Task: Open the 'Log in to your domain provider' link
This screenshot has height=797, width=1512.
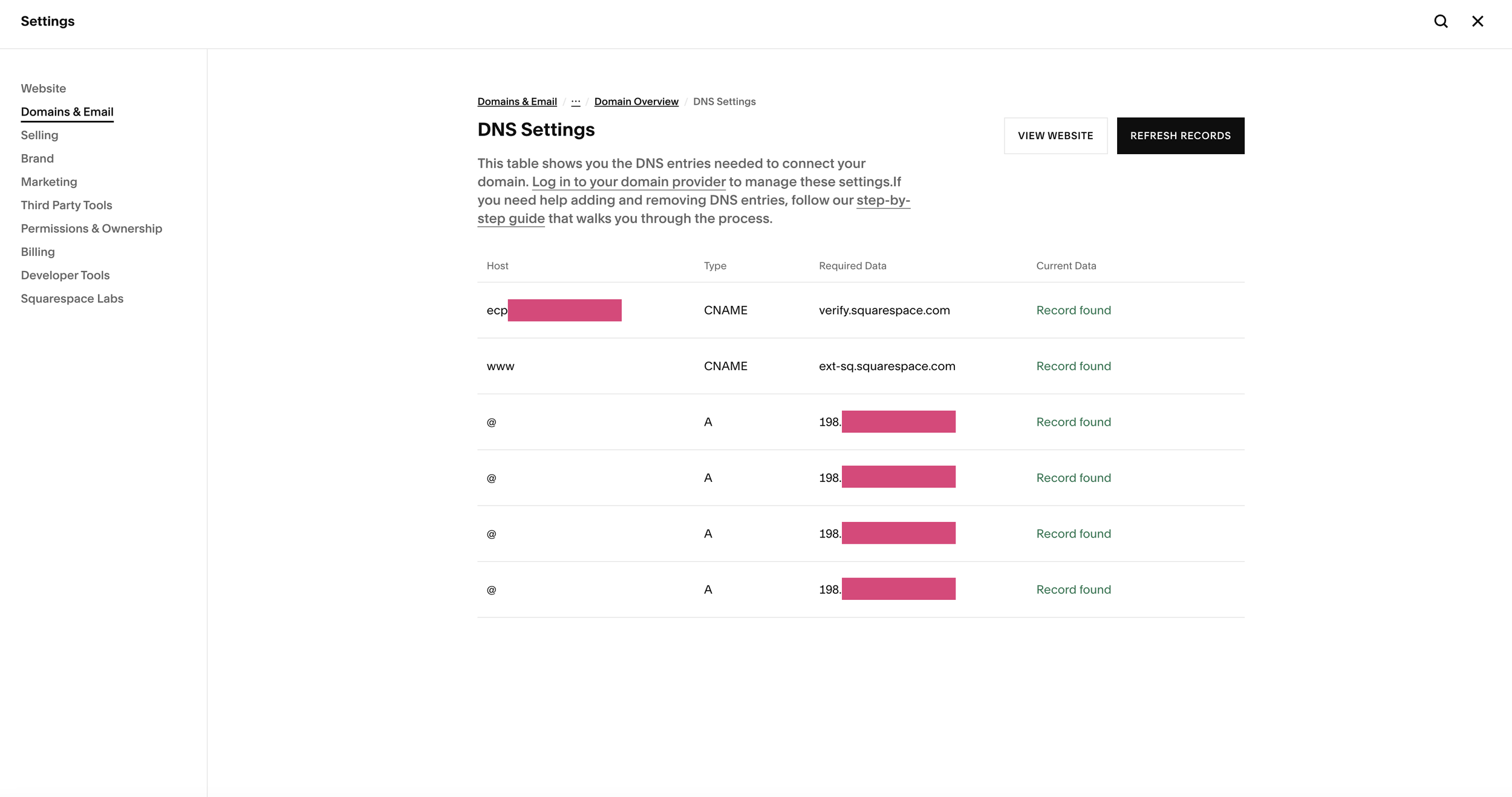Action: (x=628, y=182)
